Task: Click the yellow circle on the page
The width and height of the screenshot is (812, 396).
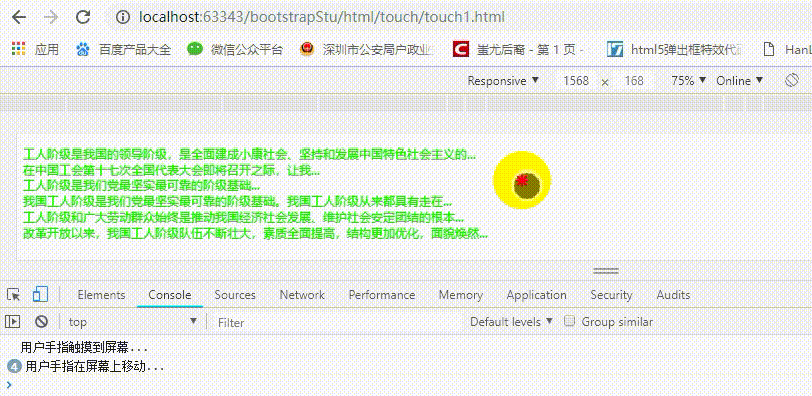Action: coord(521,181)
